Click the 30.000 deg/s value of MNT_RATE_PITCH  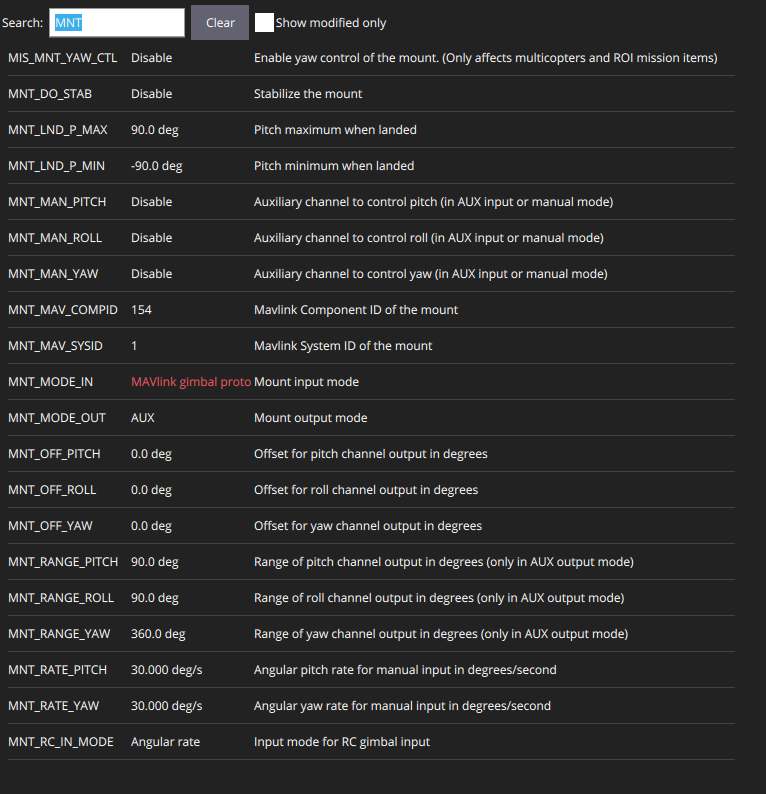pyautogui.click(x=167, y=669)
